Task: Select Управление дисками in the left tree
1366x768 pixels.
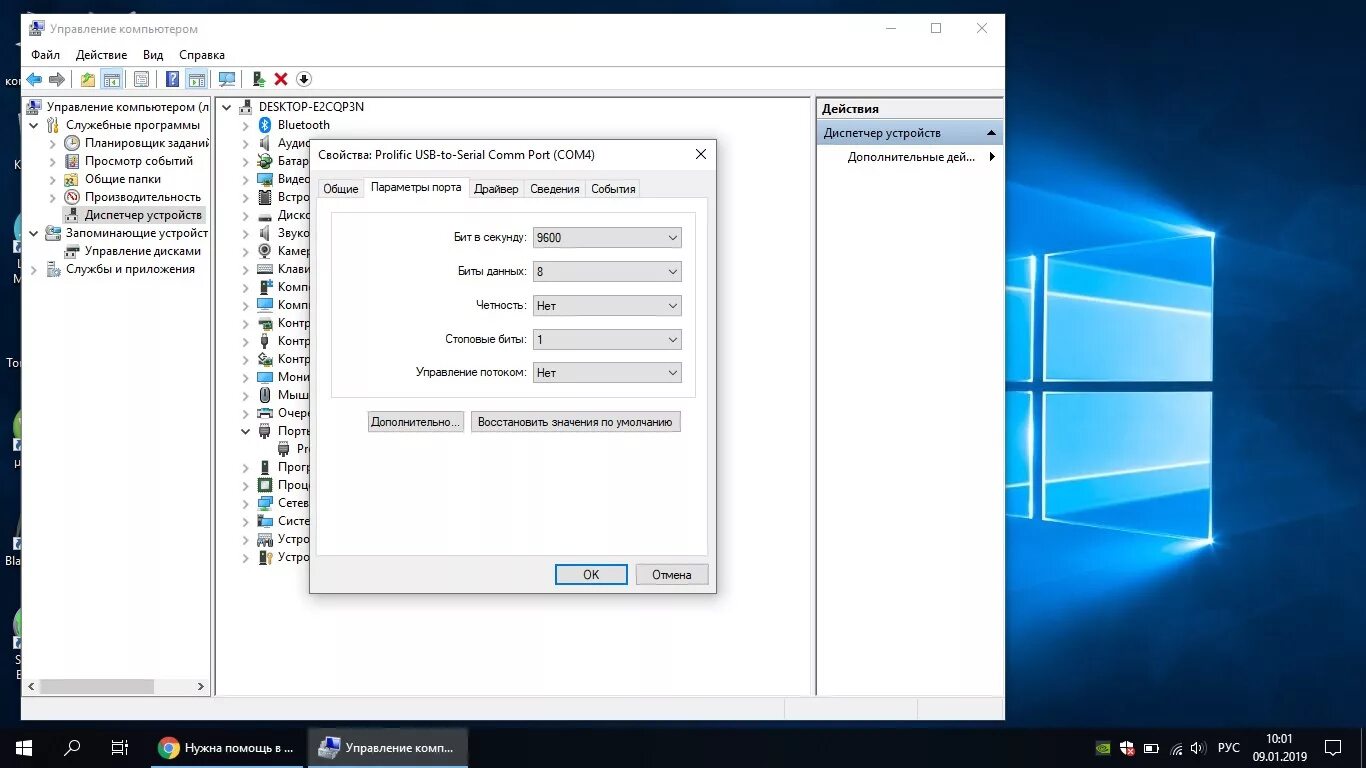Action: click(142, 251)
